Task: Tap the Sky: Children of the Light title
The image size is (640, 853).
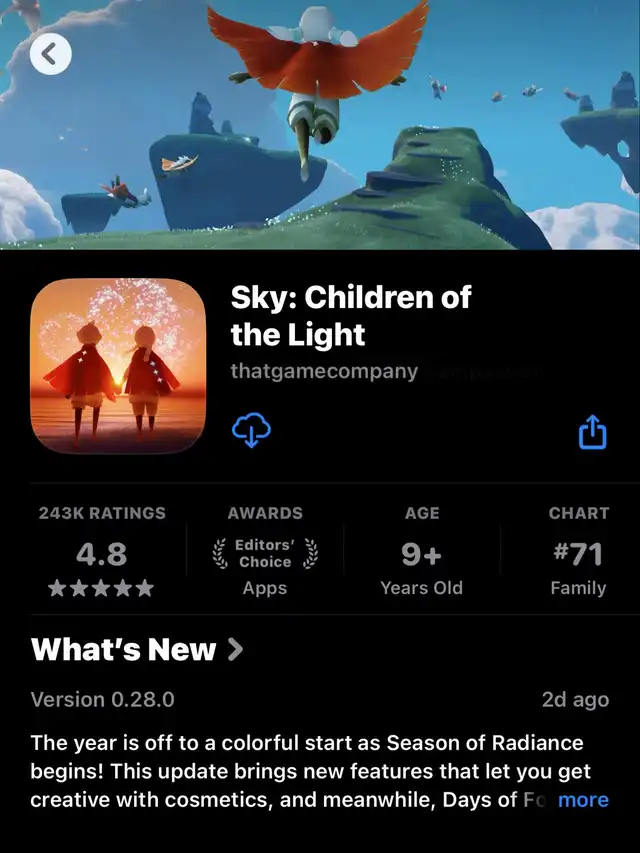Action: tap(351, 316)
